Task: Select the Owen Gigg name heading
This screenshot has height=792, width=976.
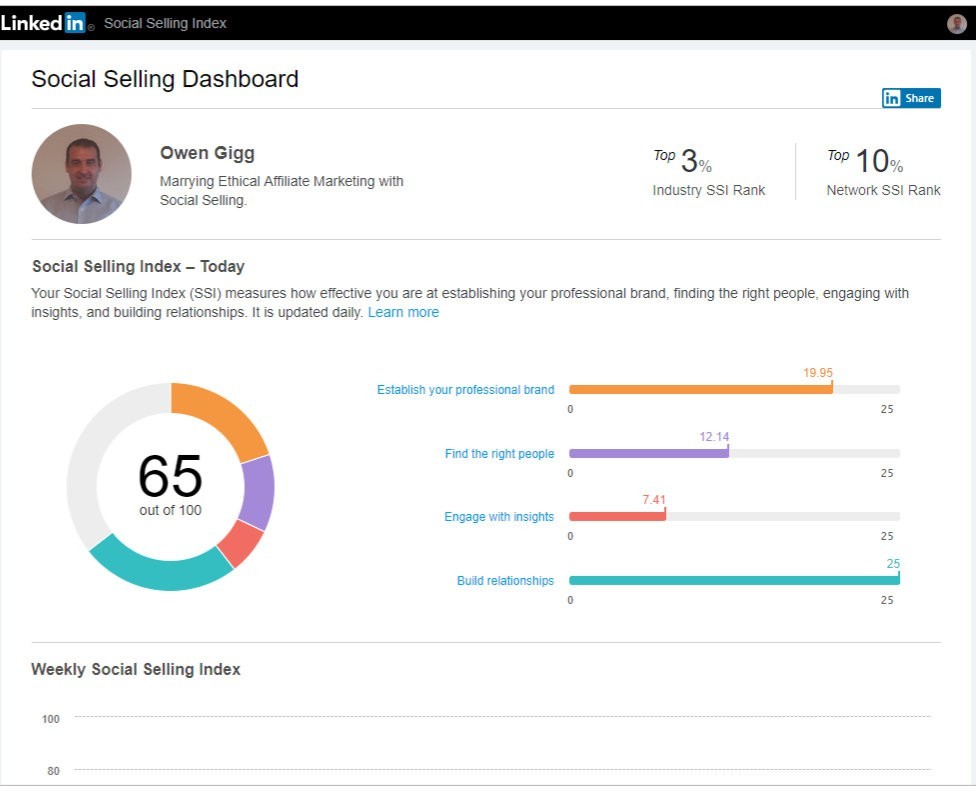Action: pyautogui.click(x=207, y=153)
